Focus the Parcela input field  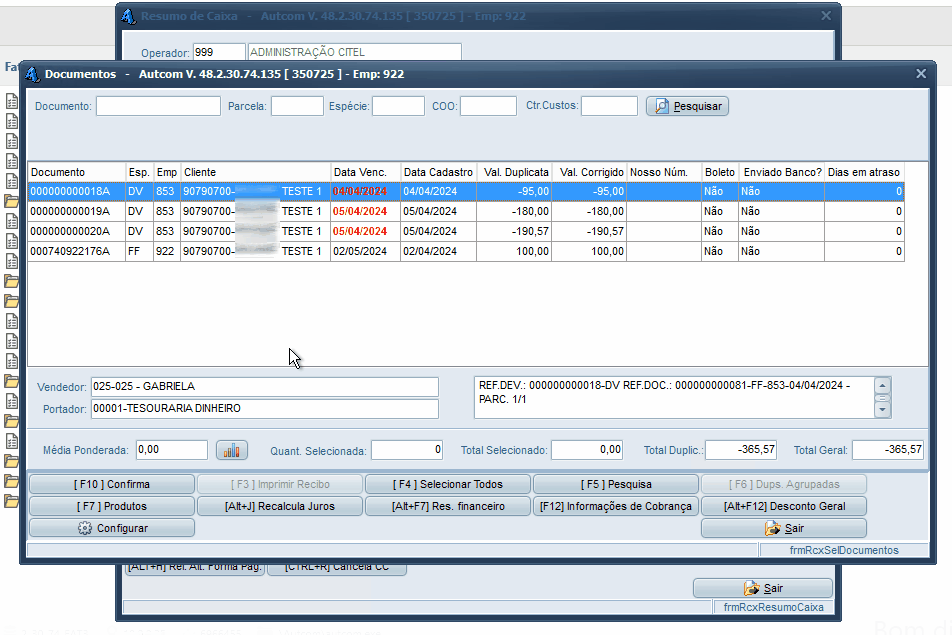tap(298, 106)
